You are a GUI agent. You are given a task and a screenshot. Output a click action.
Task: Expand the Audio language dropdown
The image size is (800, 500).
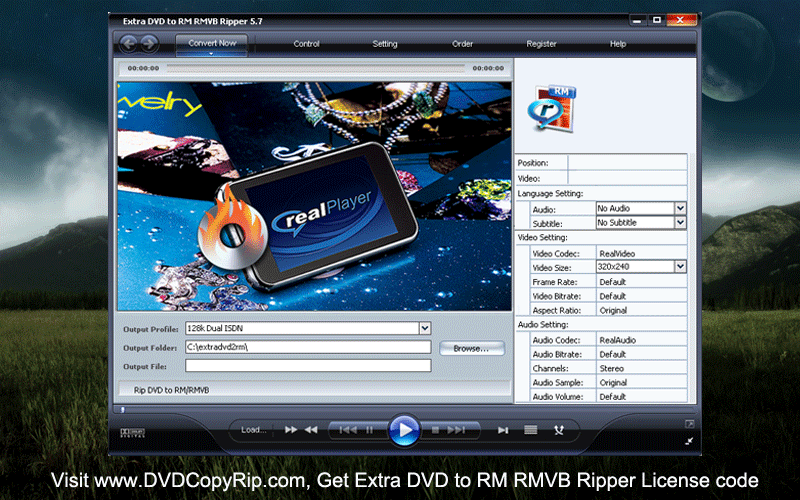[680, 208]
